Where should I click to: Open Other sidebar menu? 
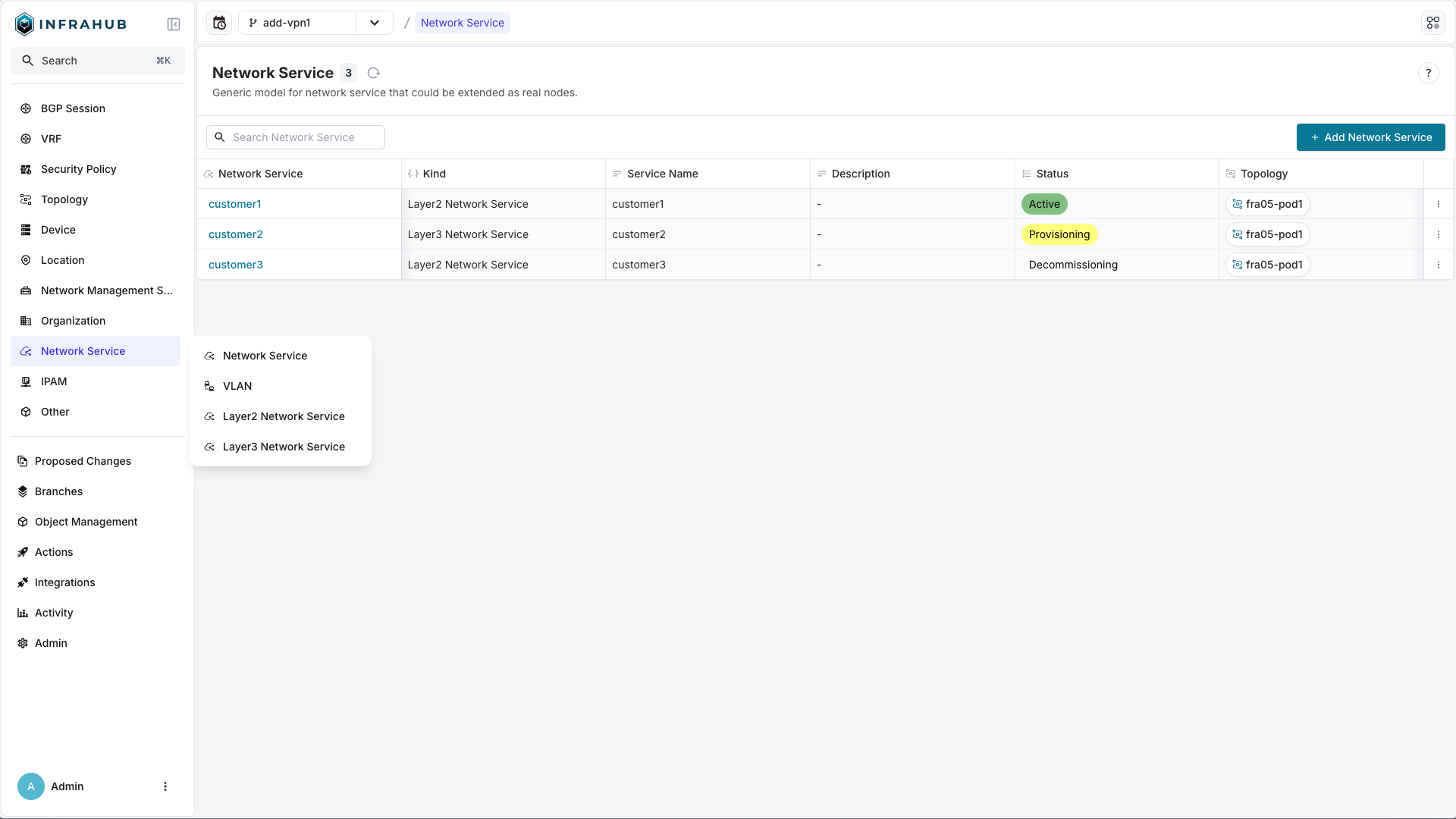96,412
